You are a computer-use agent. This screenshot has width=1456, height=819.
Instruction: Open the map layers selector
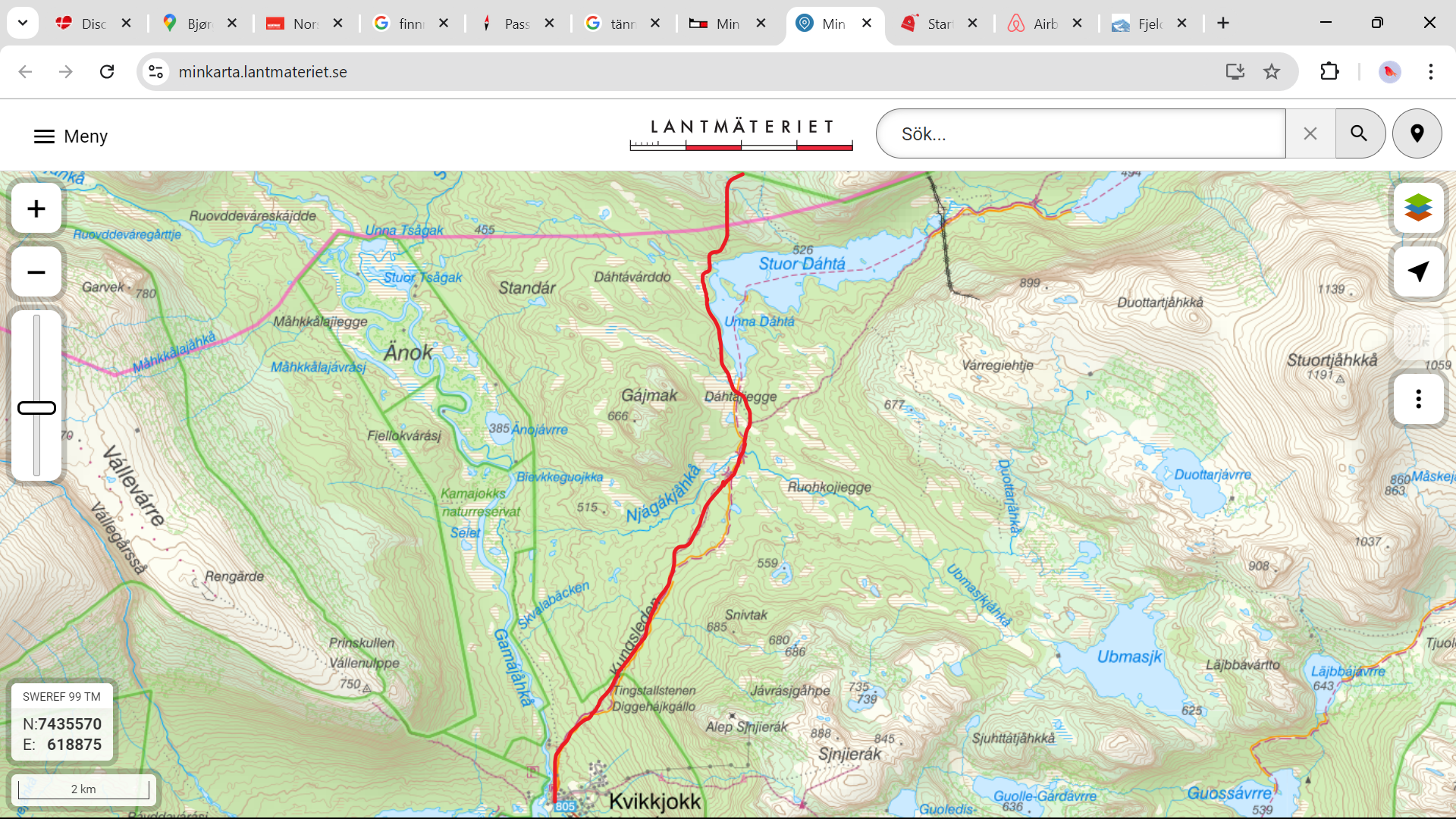1418,208
